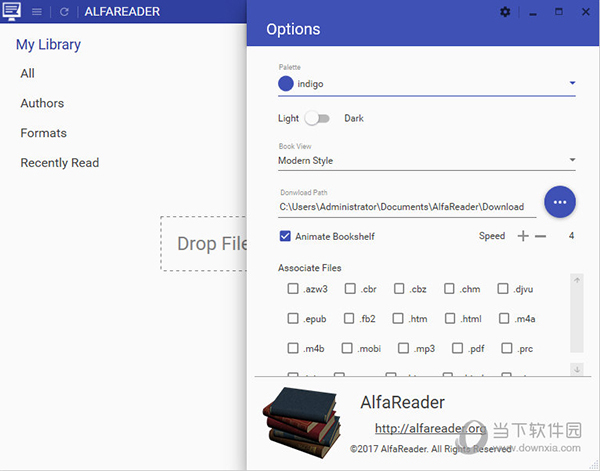The image size is (600, 471).
Task: Decrease bookshelf speed with minus icon
Action: coord(540,236)
